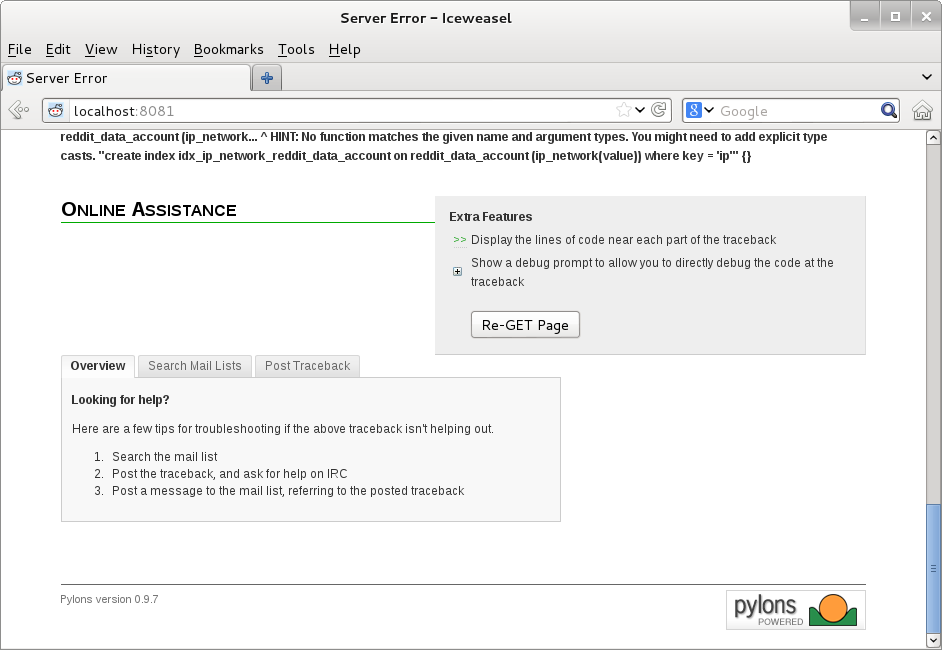Expand the debug prompt plus icon
The image size is (942, 650).
pos(458,272)
